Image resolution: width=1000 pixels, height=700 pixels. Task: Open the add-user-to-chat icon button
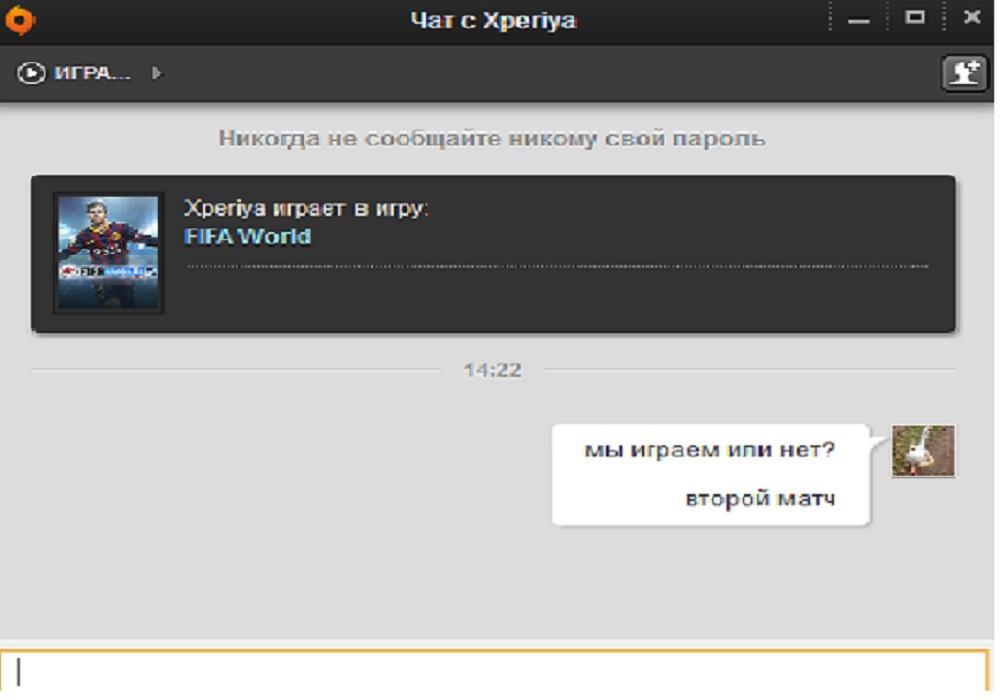pyautogui.click(x=964, y=73)
